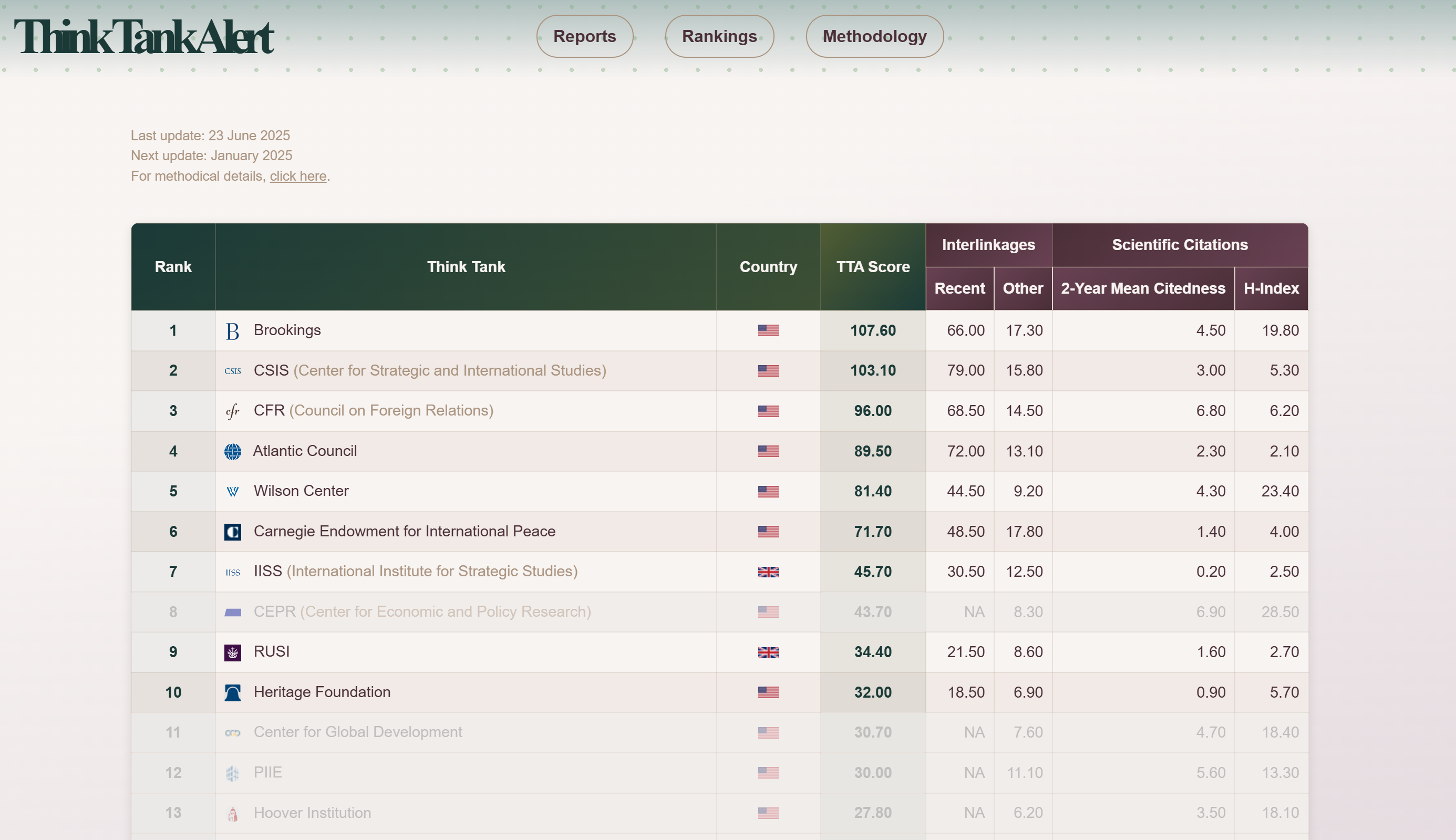Viewport: 1456px width, 840px height.
Task: Sort by the TTA Score column header
Action: click(x=873, y=266)
